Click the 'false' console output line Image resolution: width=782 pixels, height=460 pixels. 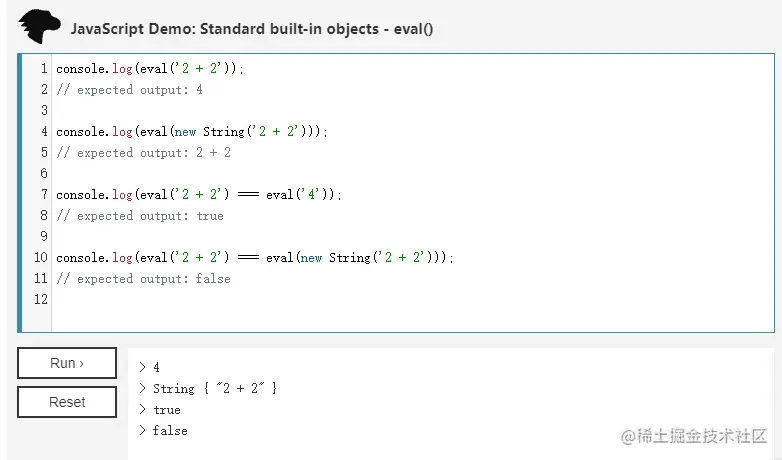(x=169, y=431)
